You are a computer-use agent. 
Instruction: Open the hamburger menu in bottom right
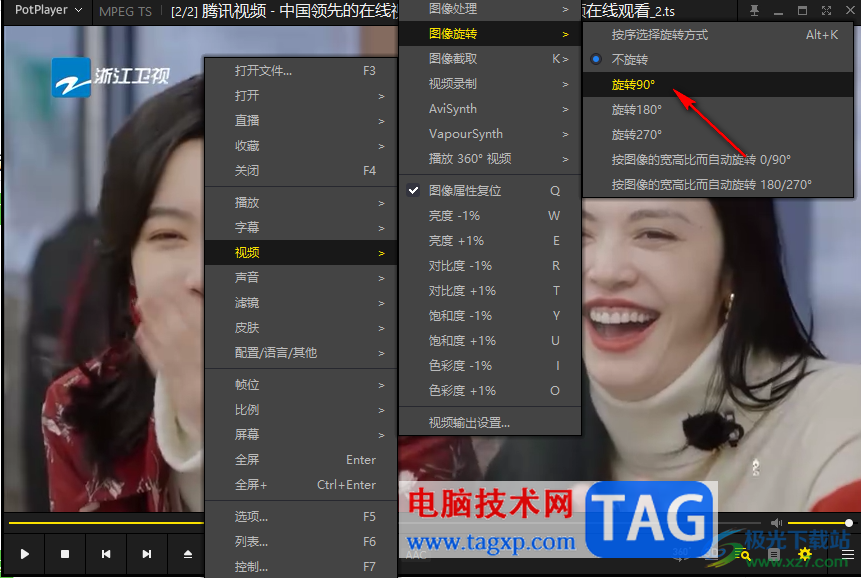[848, 554]
